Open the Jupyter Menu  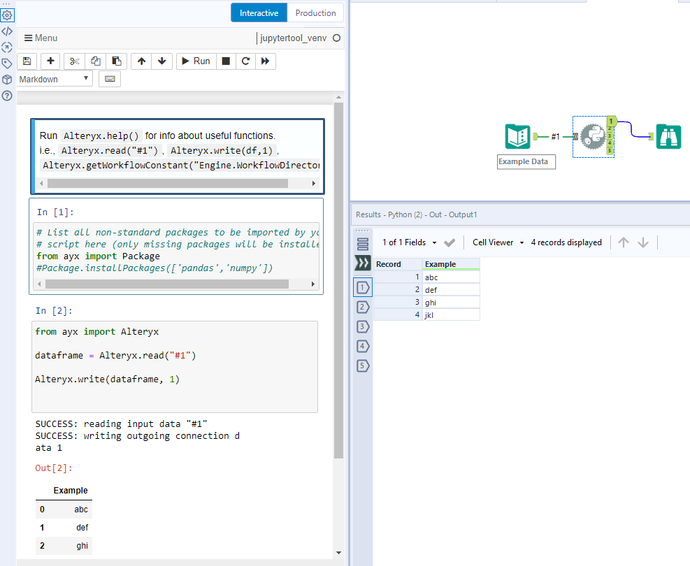click(x=40, y=38)
